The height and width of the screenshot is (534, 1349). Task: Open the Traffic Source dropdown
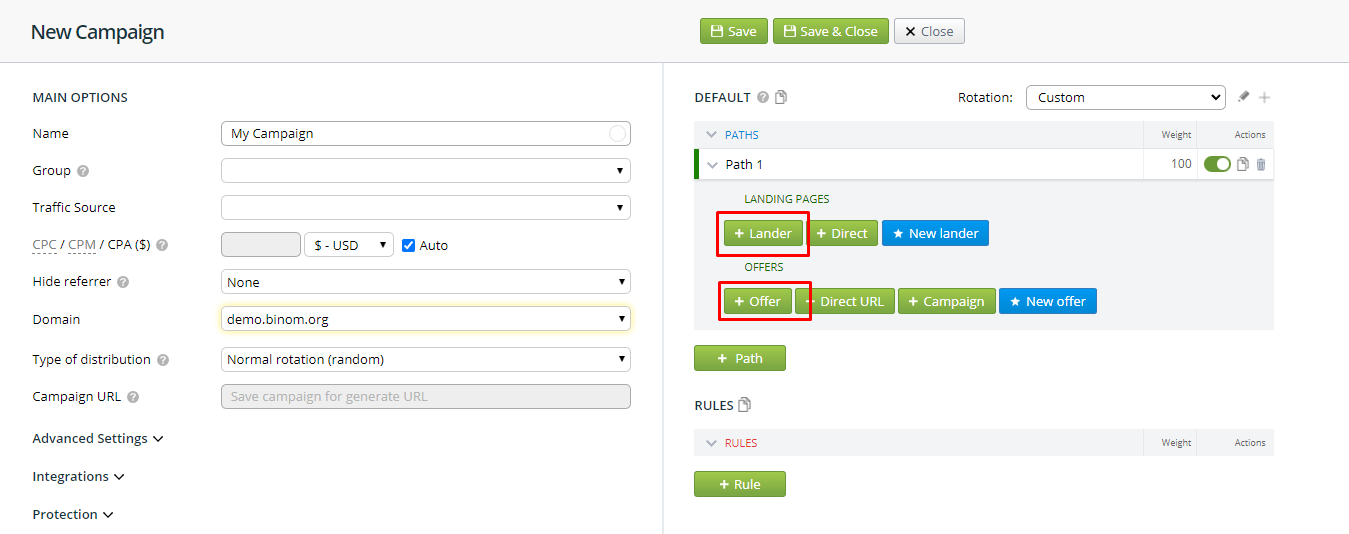pos(425,208)
